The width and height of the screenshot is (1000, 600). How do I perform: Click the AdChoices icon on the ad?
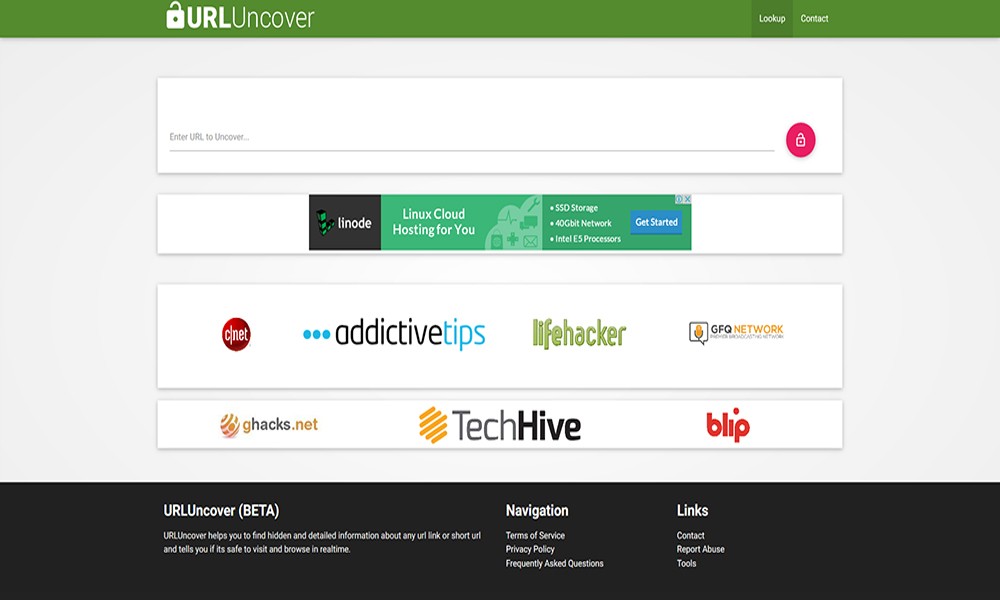point(685,200)
